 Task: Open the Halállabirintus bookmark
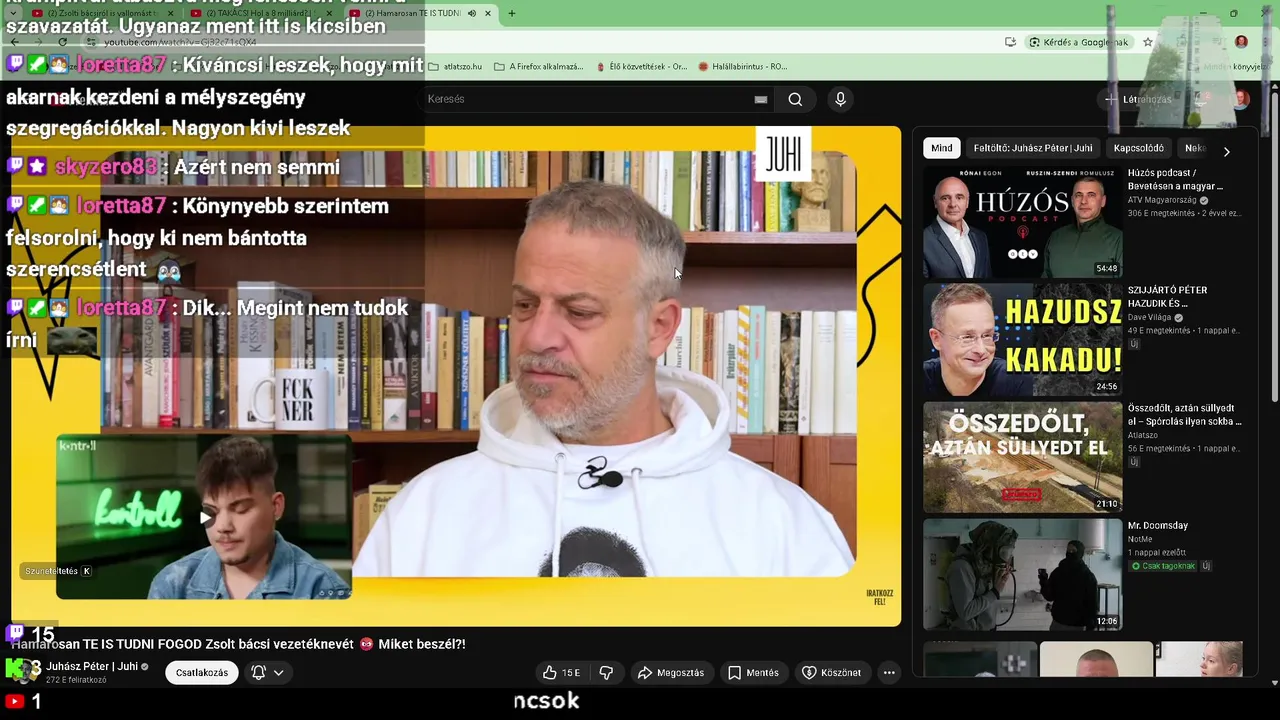(743, 67)
